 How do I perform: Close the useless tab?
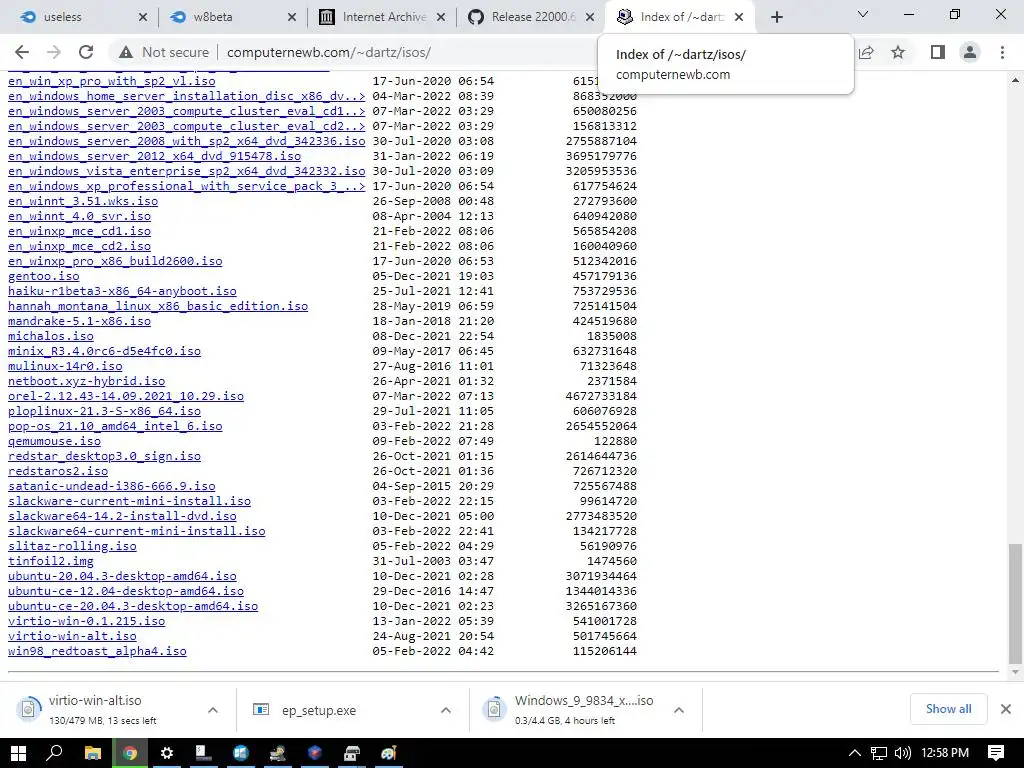143,18
